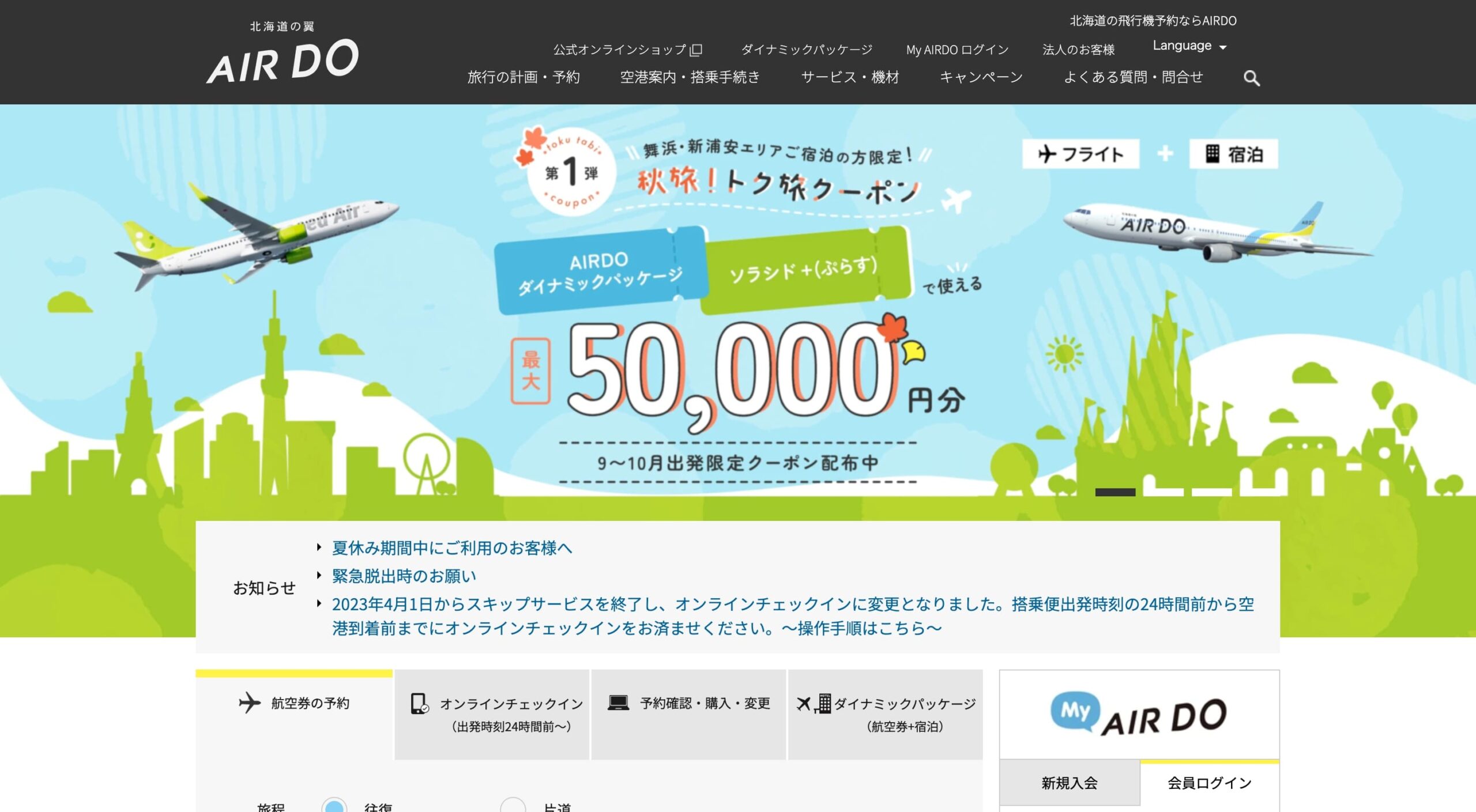Open サービス・機材 menu
Image resolution: width=1476 pixels, height=812 pixels.
coord(850,77)
